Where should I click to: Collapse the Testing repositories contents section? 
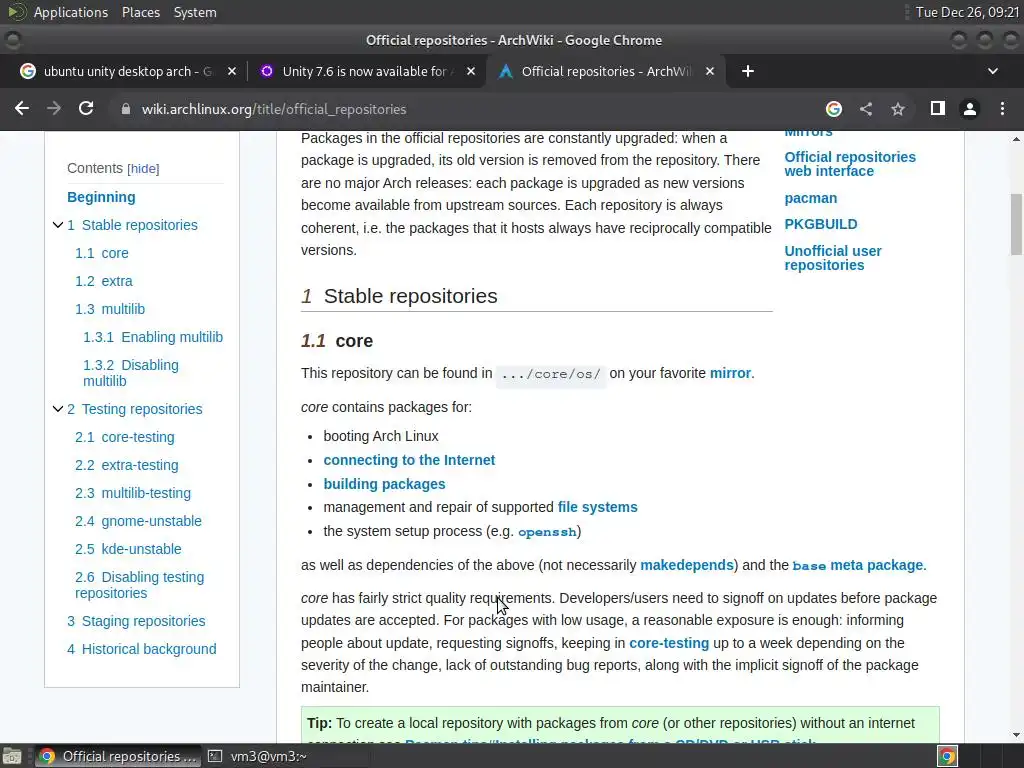[57, 409]
